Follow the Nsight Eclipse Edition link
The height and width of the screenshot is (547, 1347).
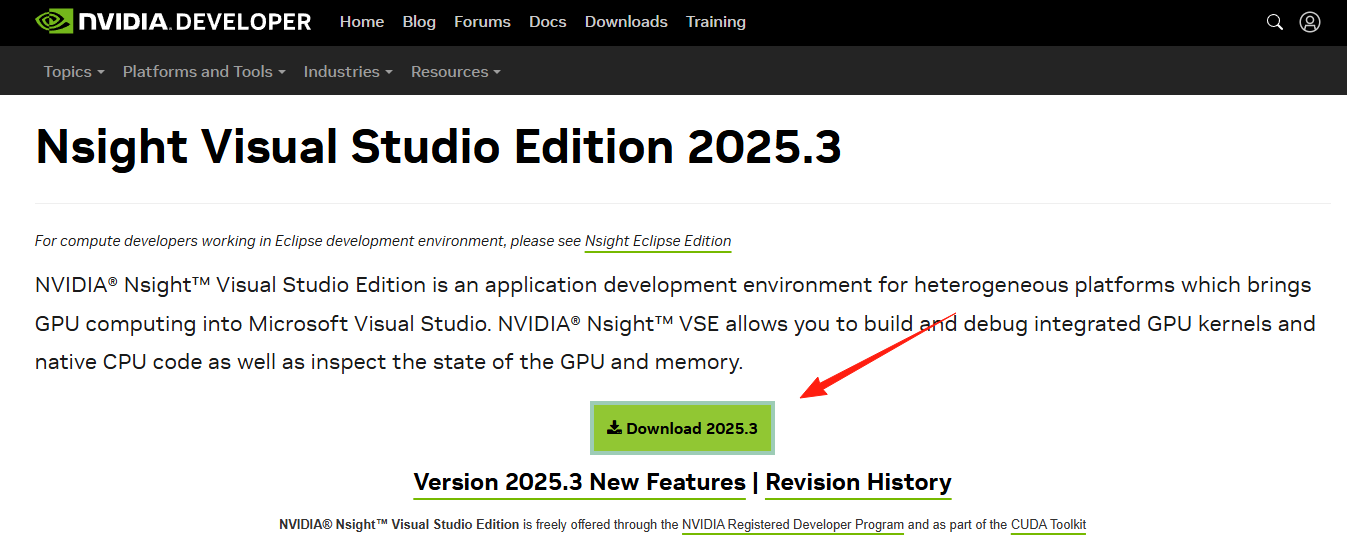click(x=658, y=241)
